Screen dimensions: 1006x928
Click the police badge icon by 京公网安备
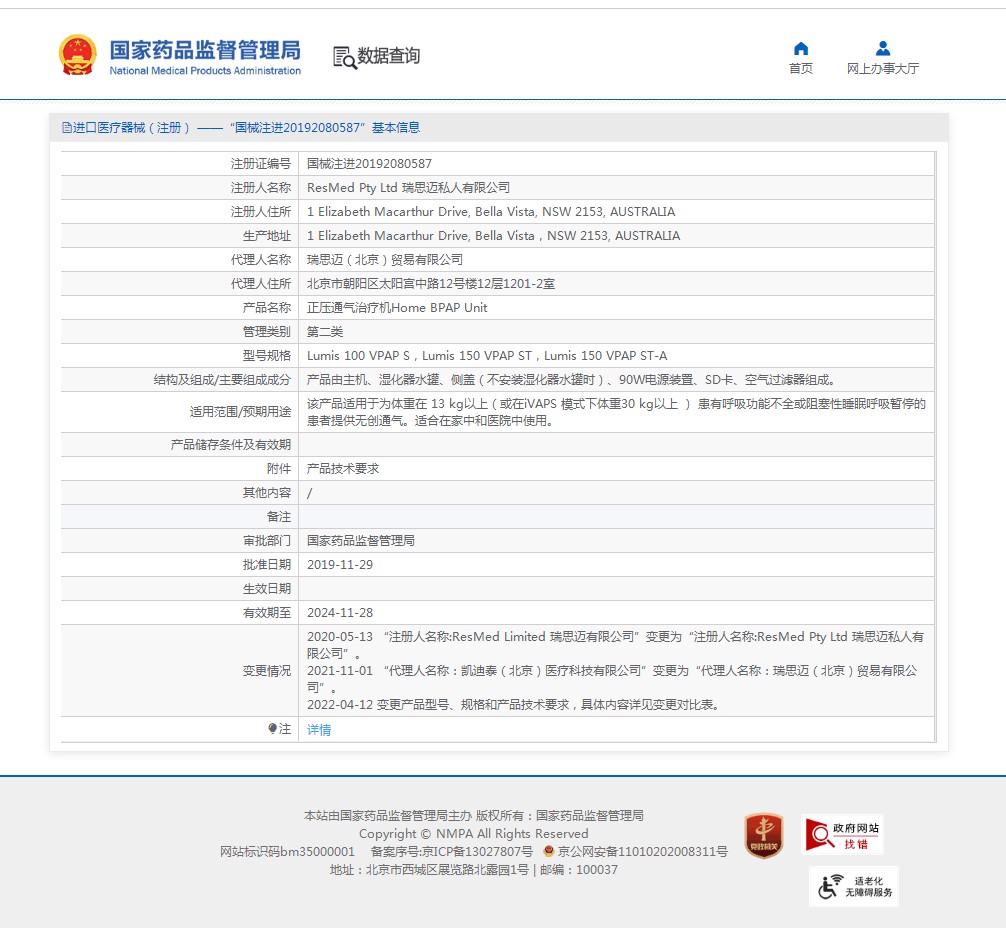[x=548, y=851]
